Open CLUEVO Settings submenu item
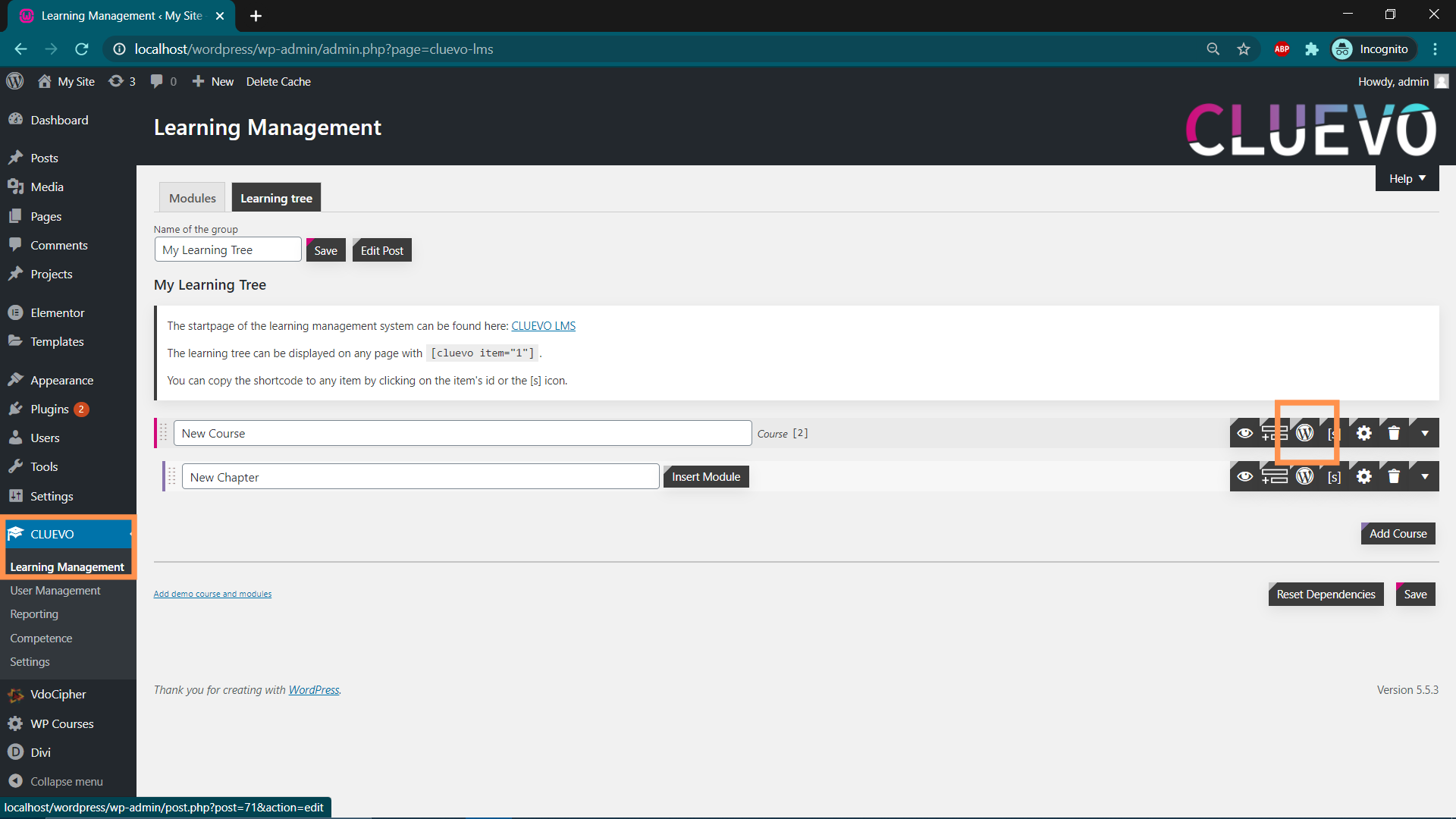Screen dimensions: 1456x819 pos(30,662)
